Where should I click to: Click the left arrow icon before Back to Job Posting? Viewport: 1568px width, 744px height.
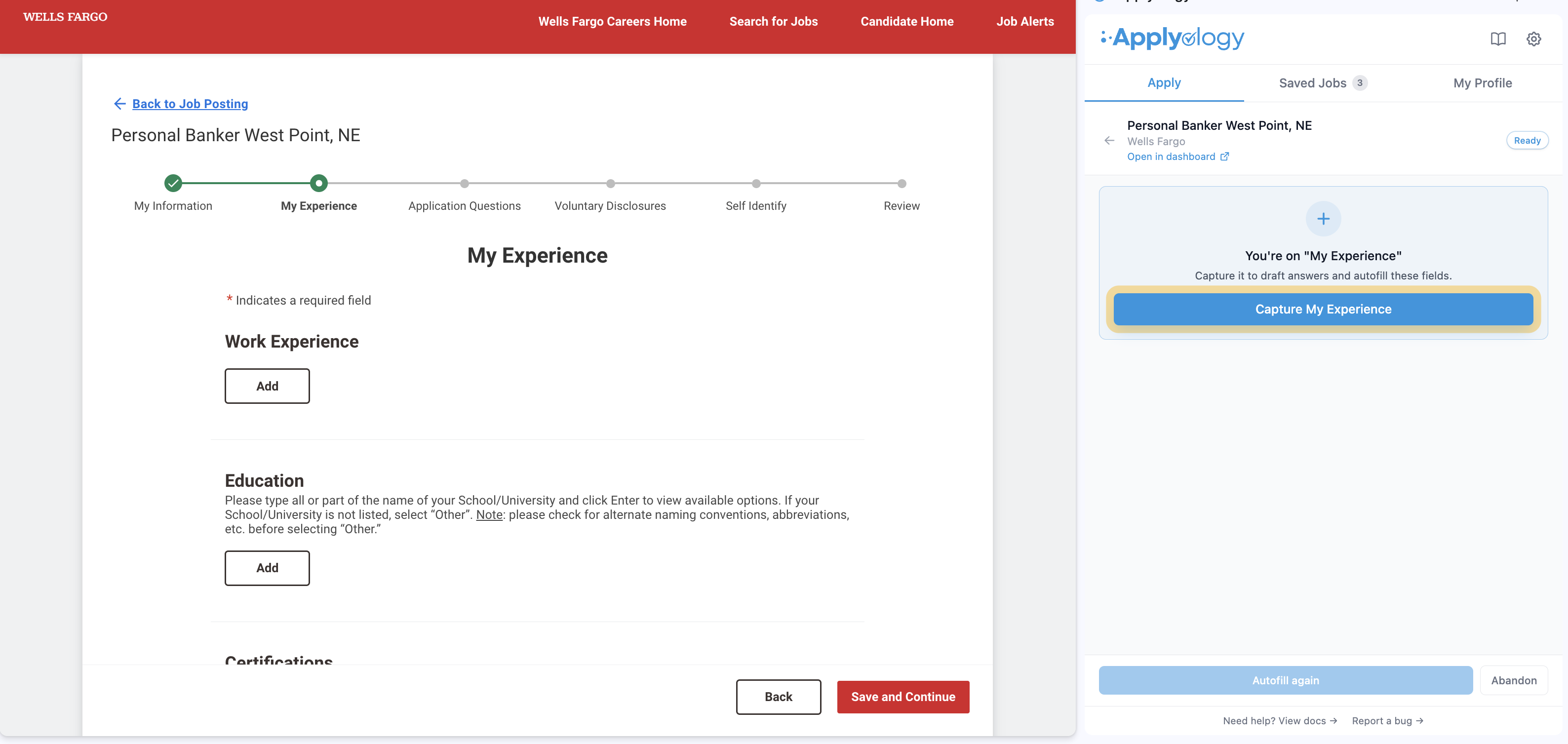coord(120,104)
